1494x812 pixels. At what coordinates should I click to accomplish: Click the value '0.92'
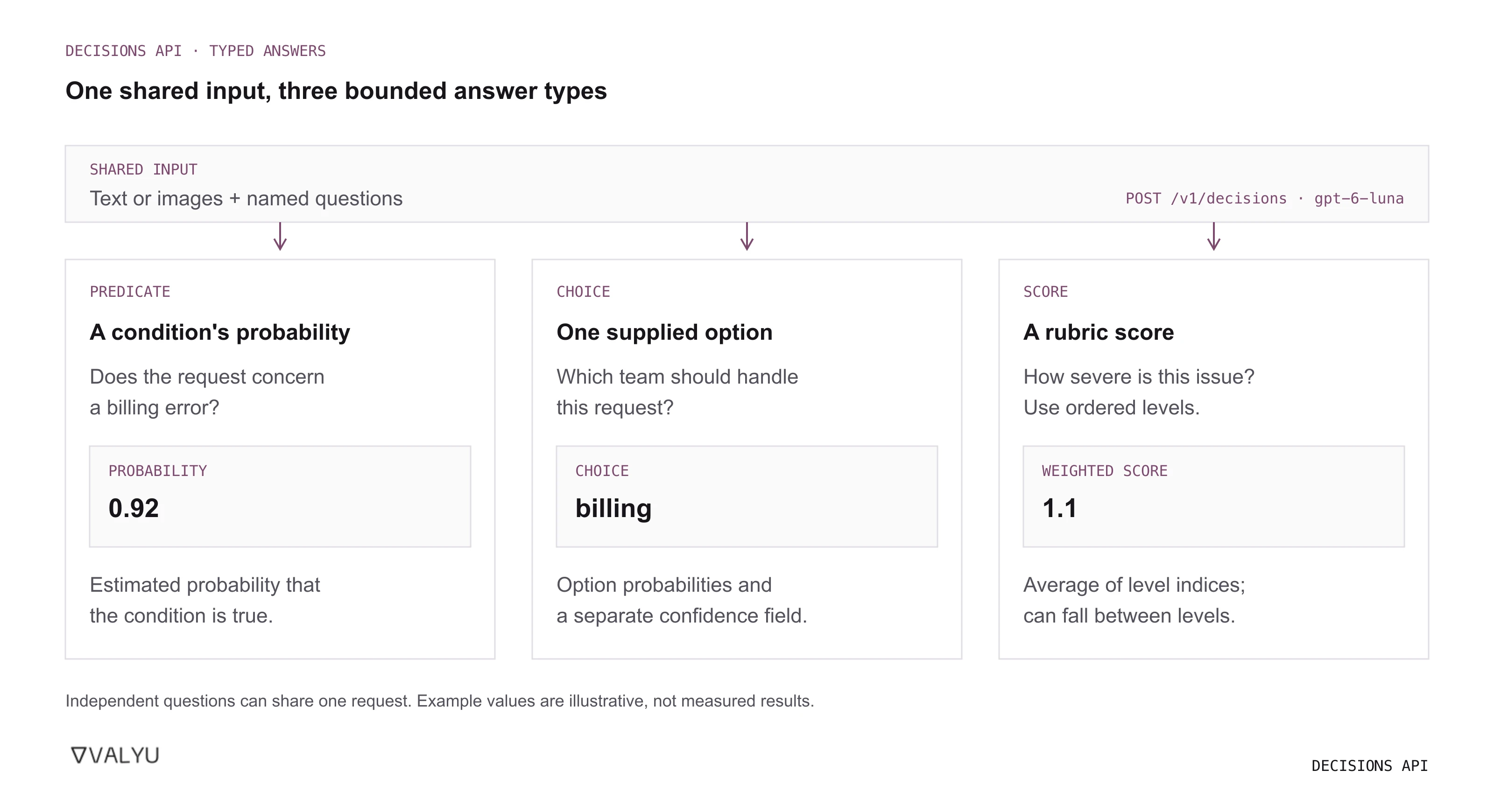click(134, 508)
